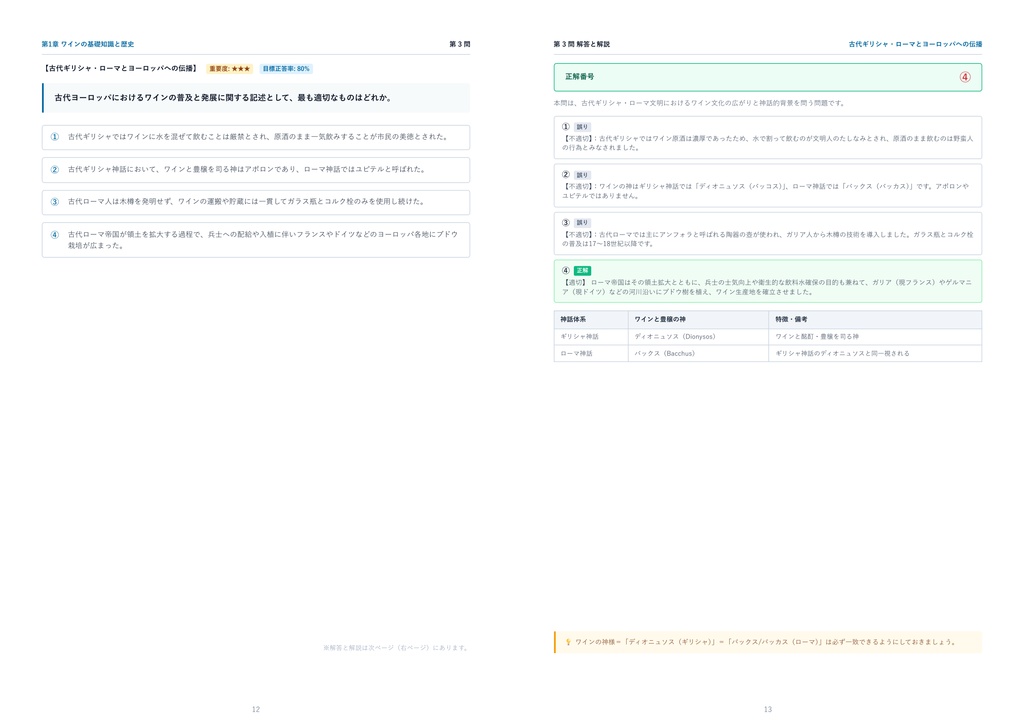
Task: Click the circled ④ number of the fourth choice
Action: click(x=55, y=234)
